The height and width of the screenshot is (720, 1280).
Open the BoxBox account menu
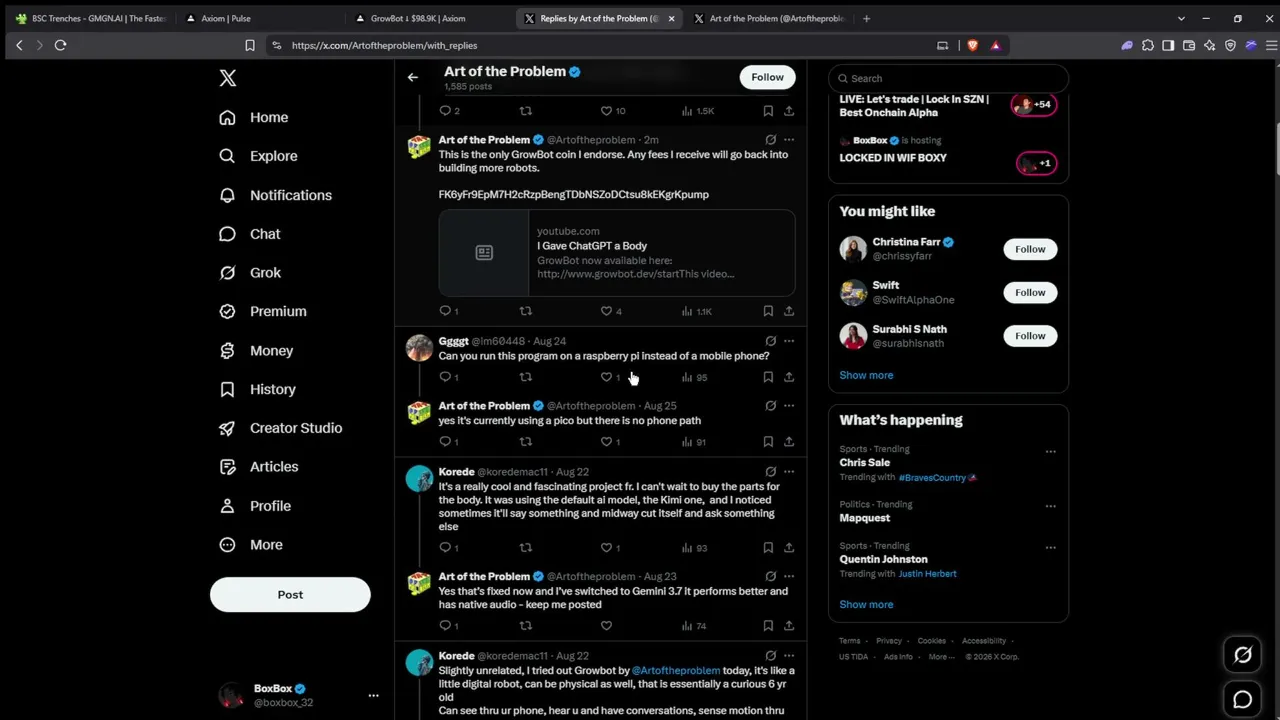pyautogui.click(x=290, y=695)
